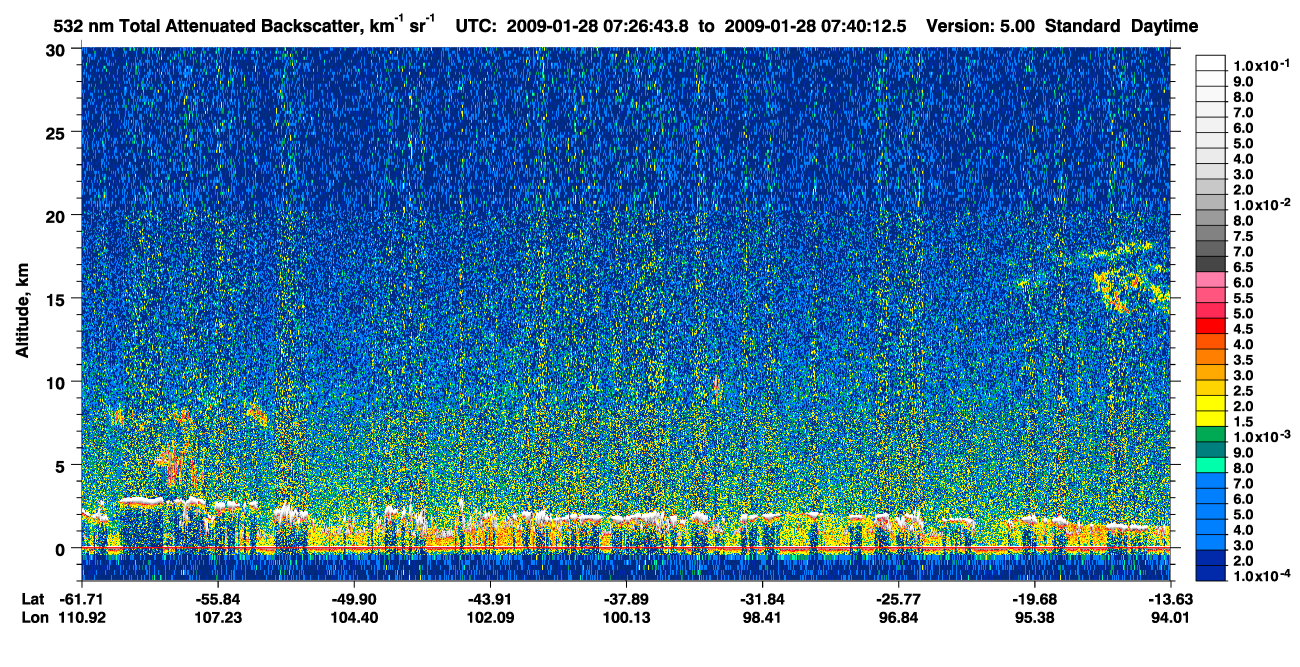
Task: Click the plot title '532 nm Total Attenuated Backscatter'
Action: point(208,25)
